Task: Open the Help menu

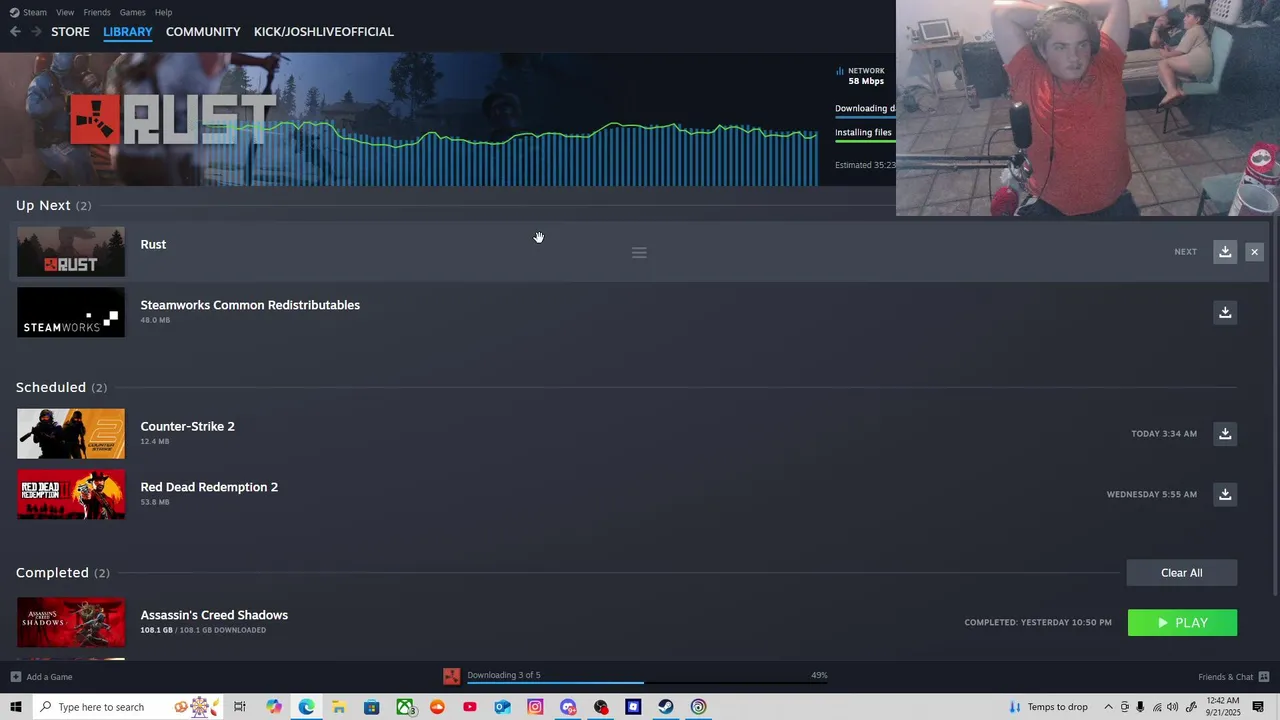Action: tap(164, 12)
